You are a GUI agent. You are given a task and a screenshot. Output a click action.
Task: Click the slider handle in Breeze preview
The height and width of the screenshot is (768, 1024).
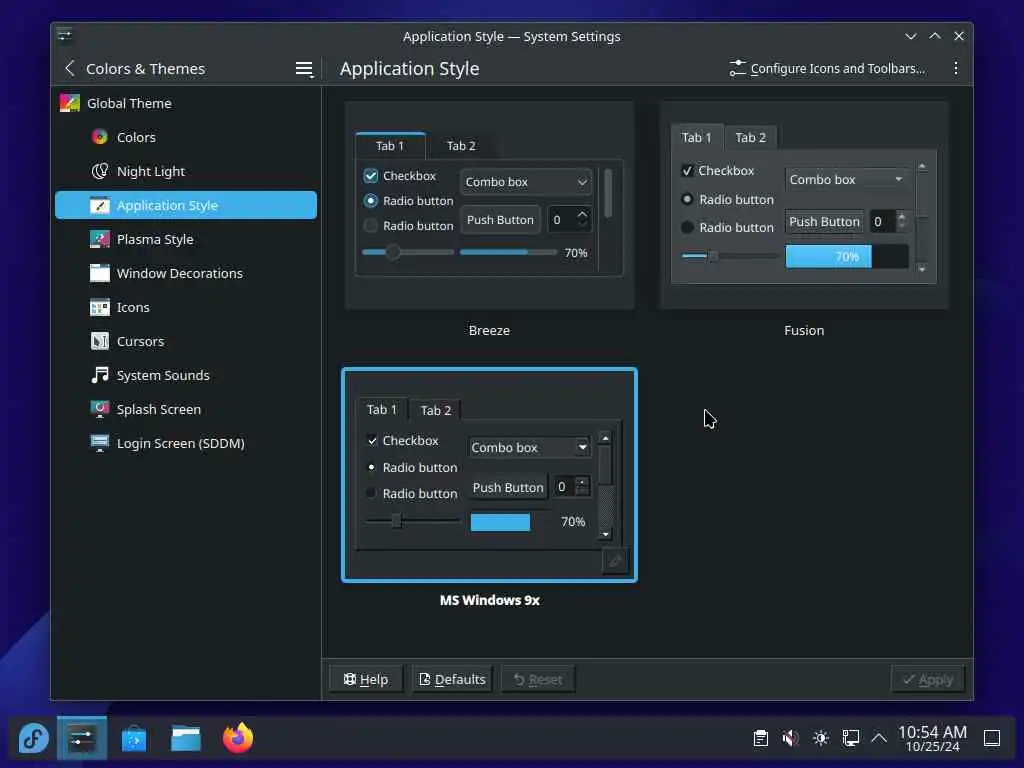click(x=392, y=252)
